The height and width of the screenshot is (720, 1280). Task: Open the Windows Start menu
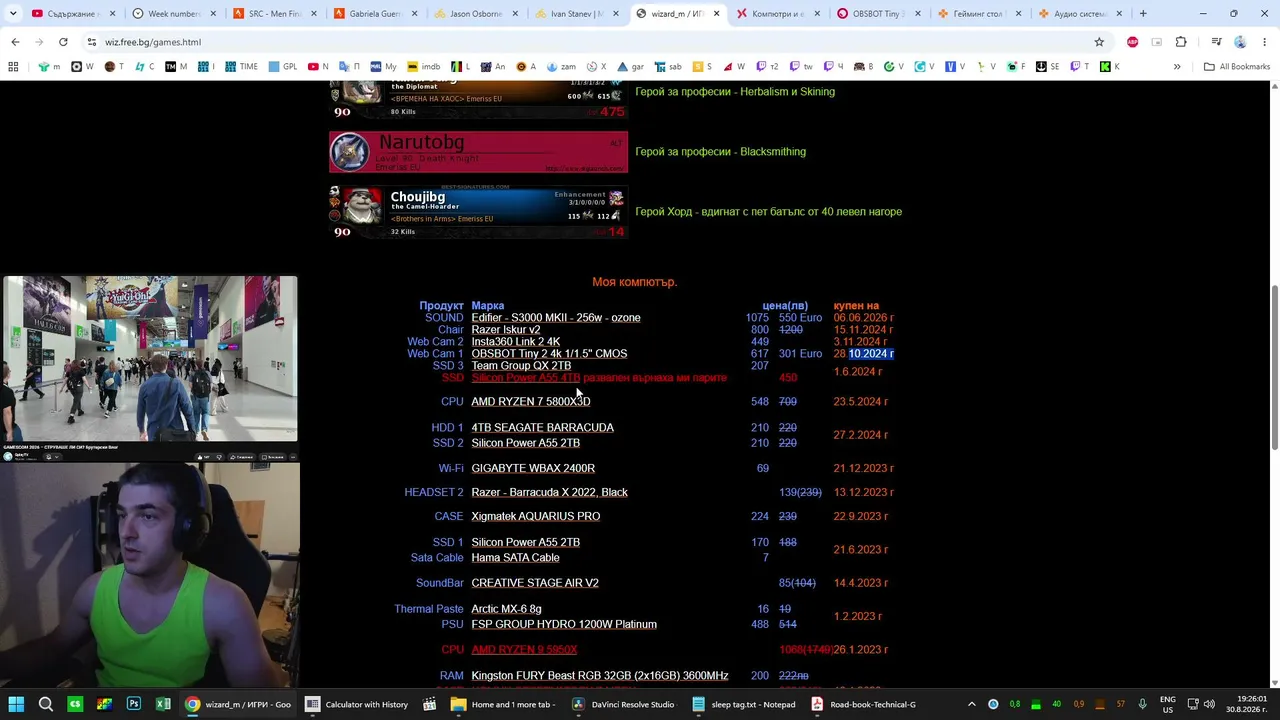point(16,704)
